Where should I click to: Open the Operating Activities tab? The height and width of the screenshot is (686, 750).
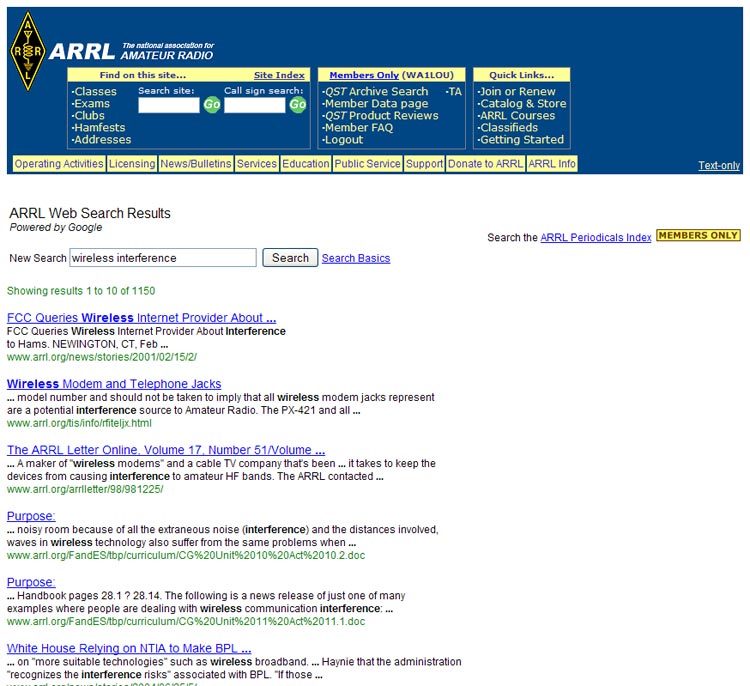59,164
